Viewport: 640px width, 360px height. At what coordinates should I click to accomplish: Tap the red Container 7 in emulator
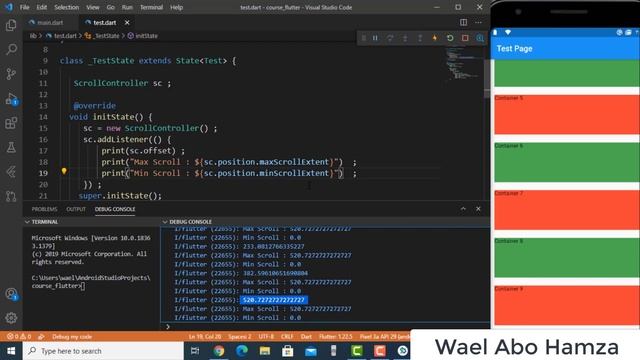pyautogui.click(x=567, y=210)
